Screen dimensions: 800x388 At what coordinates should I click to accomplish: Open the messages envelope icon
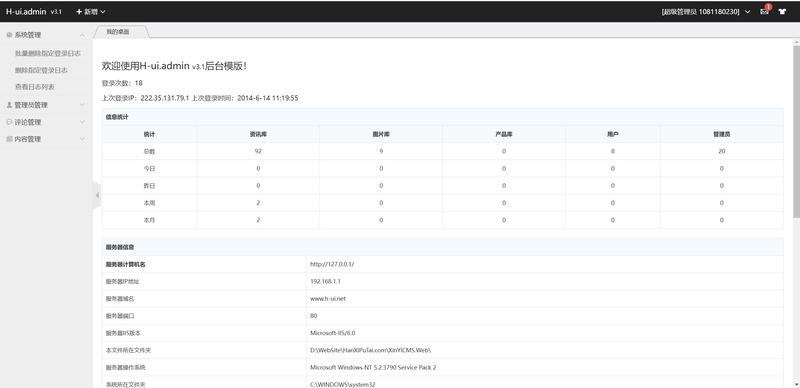click(x=764, y=12)
